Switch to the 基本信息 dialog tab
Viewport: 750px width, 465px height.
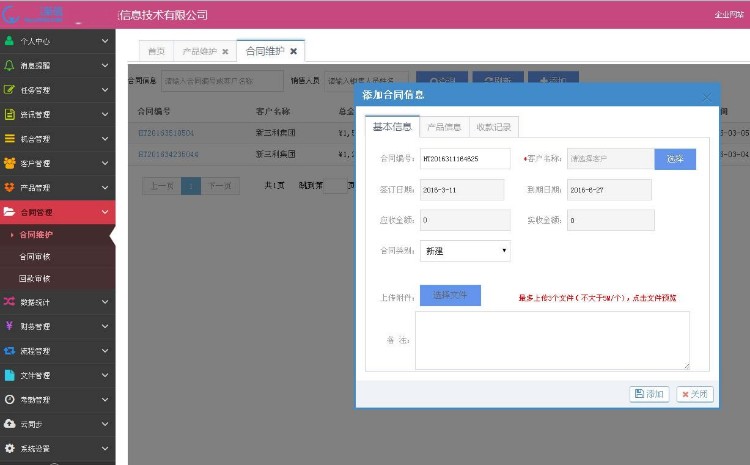(392, 127)
